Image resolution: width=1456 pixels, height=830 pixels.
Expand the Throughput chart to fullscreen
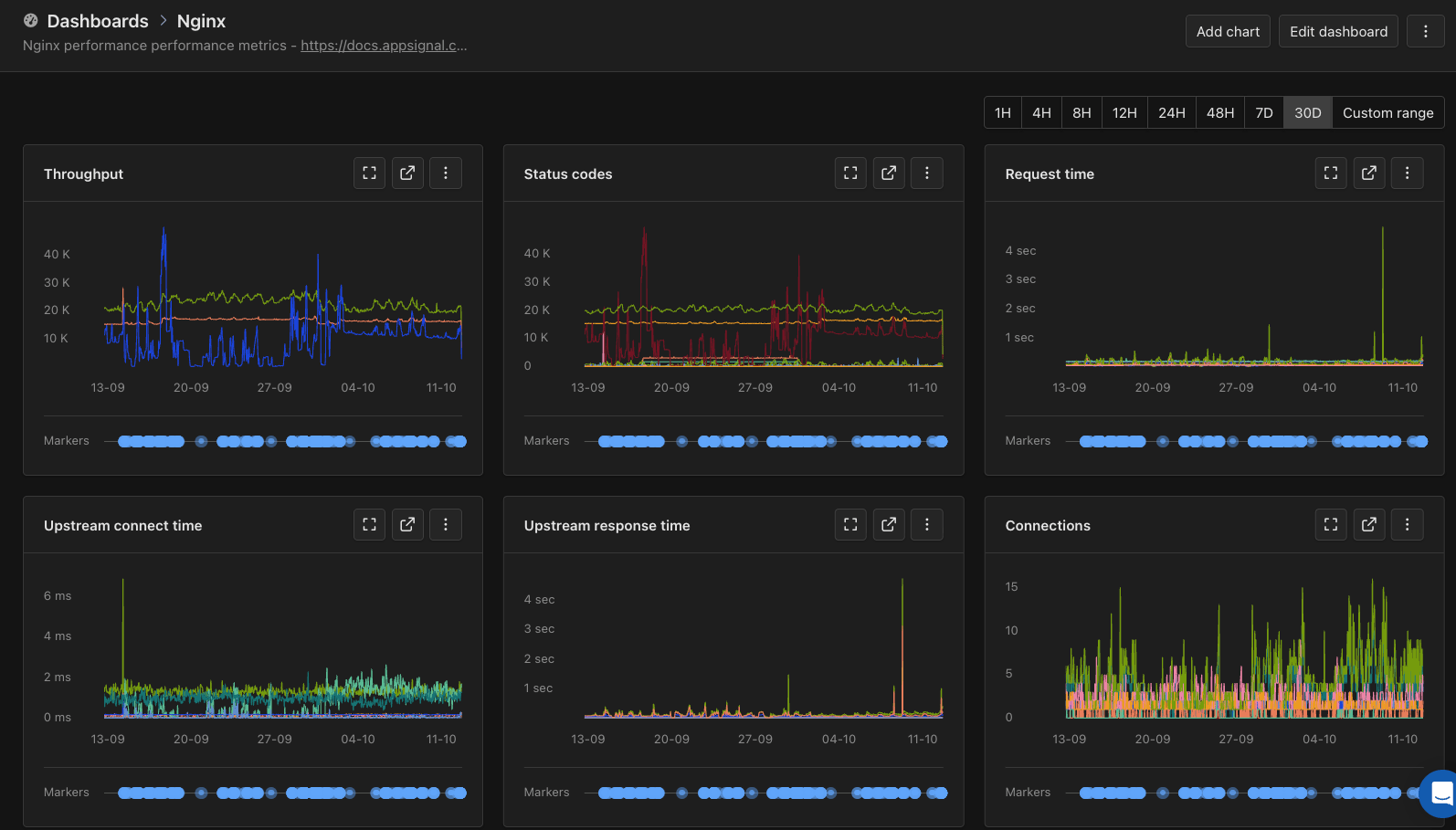pos(369,173)
